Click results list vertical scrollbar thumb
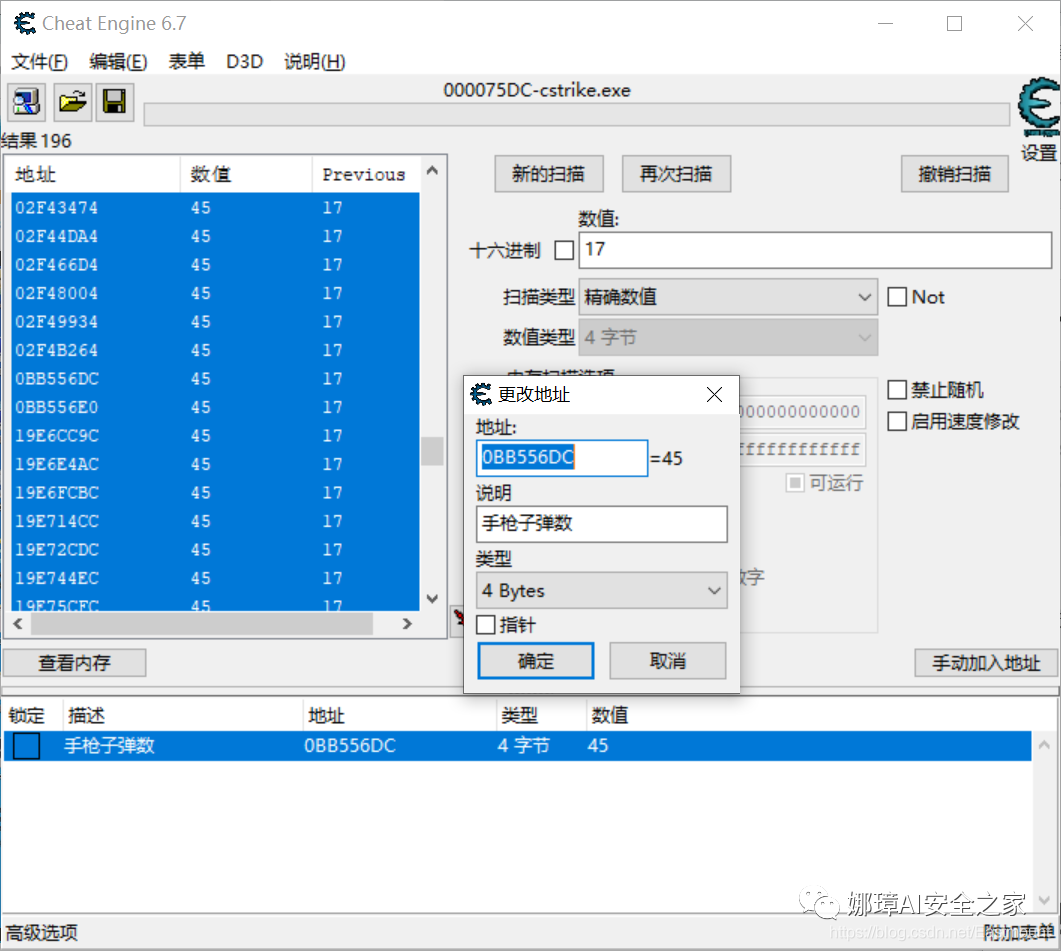The width and height of the screenshot is (1061, 951). (432, 451)
